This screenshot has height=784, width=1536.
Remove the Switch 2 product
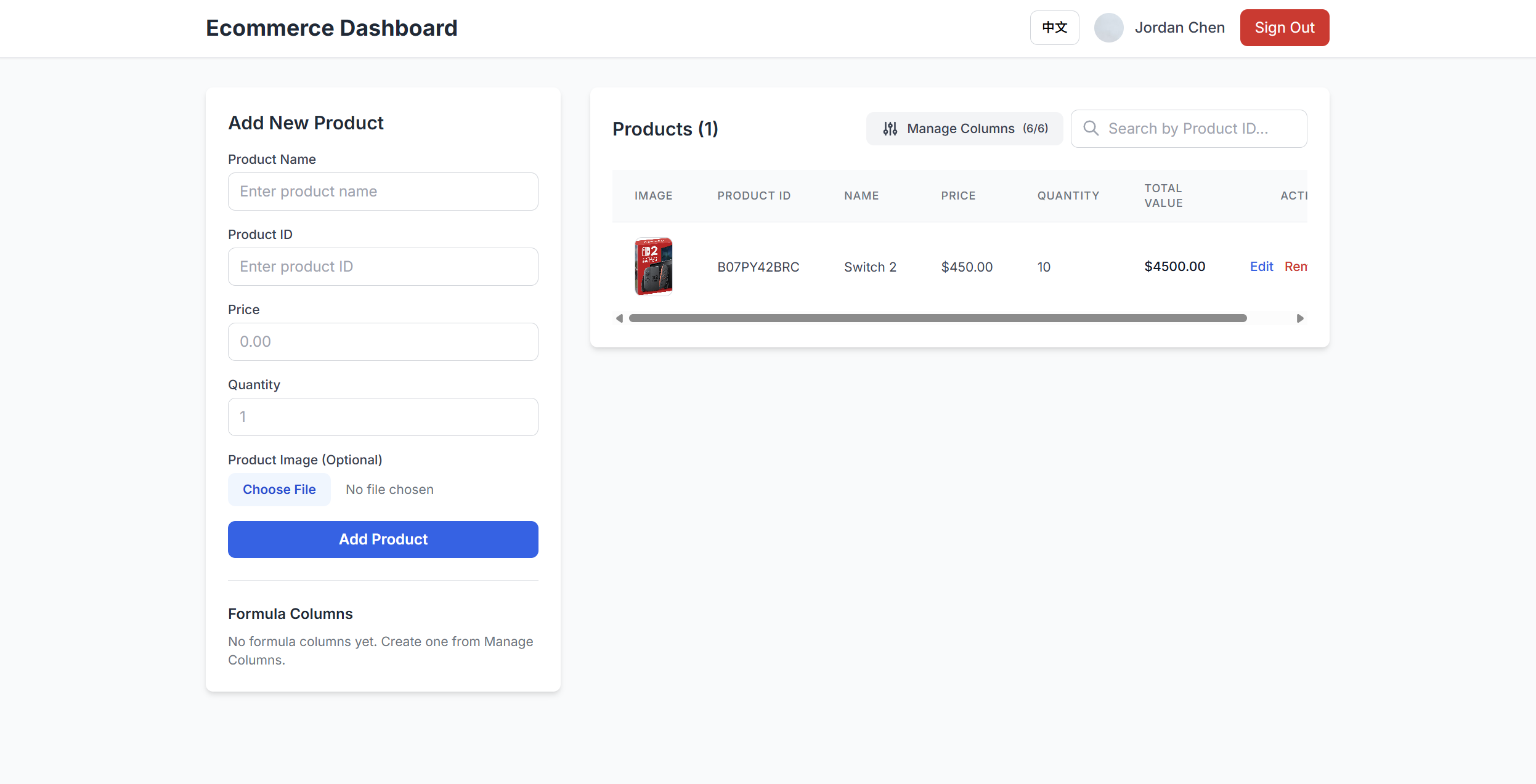1296,267
